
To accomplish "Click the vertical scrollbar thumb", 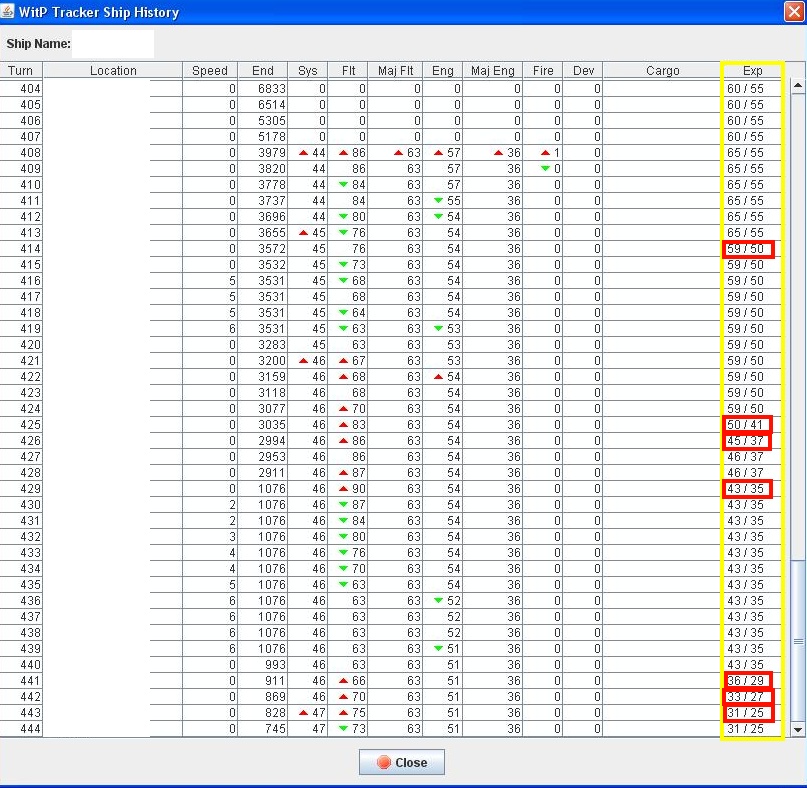I will pyautogui.click(x=798, y=641).
